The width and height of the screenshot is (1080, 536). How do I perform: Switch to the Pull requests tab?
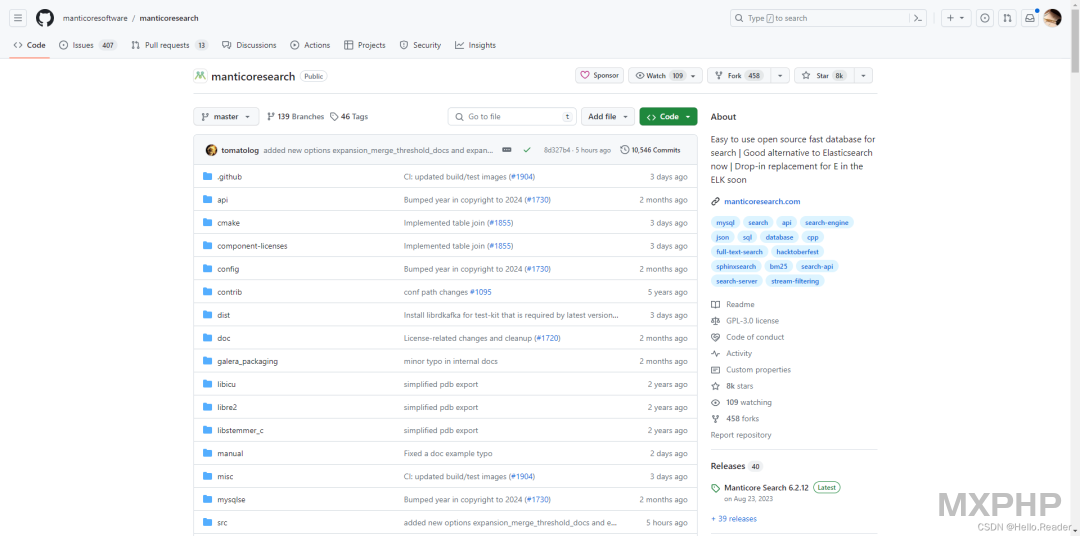170,45
